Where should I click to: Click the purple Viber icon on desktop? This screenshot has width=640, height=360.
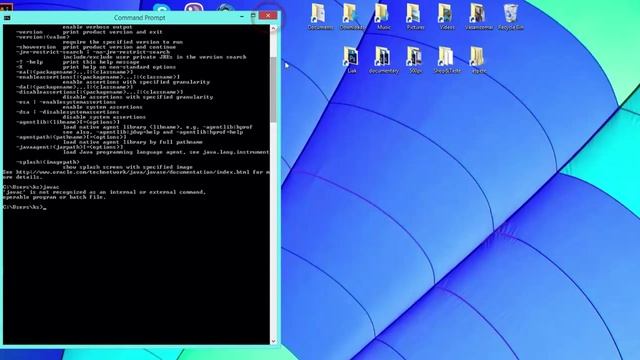click(193, 7)
